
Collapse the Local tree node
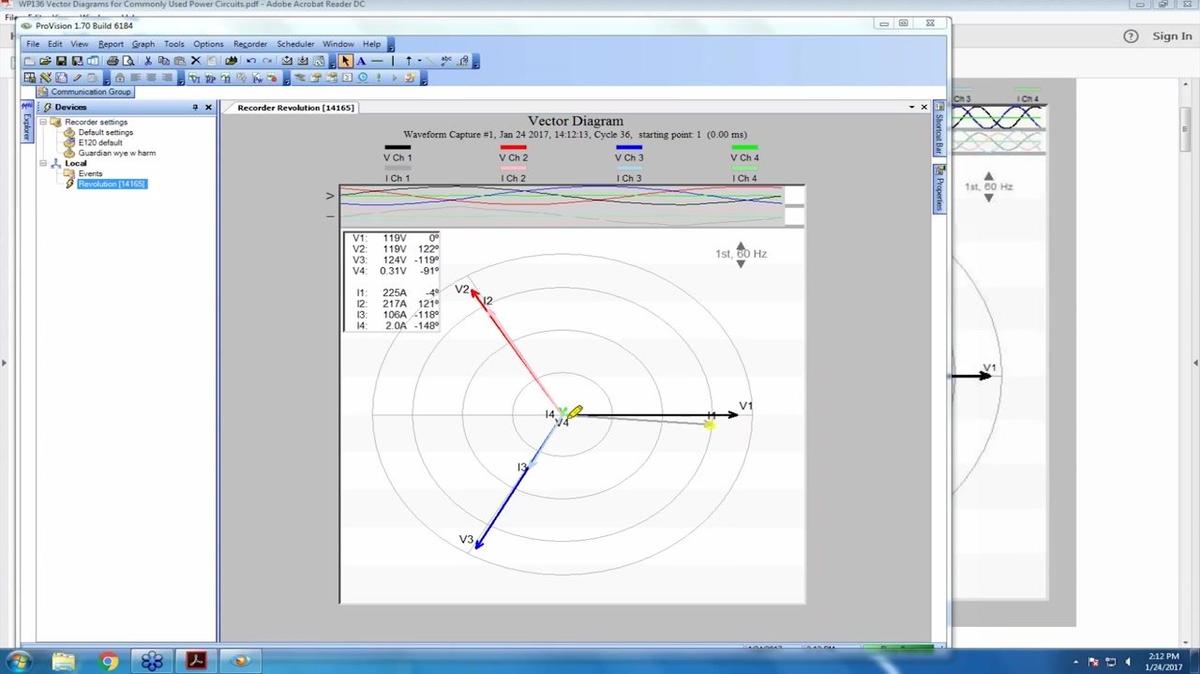(x=44, y=163)
